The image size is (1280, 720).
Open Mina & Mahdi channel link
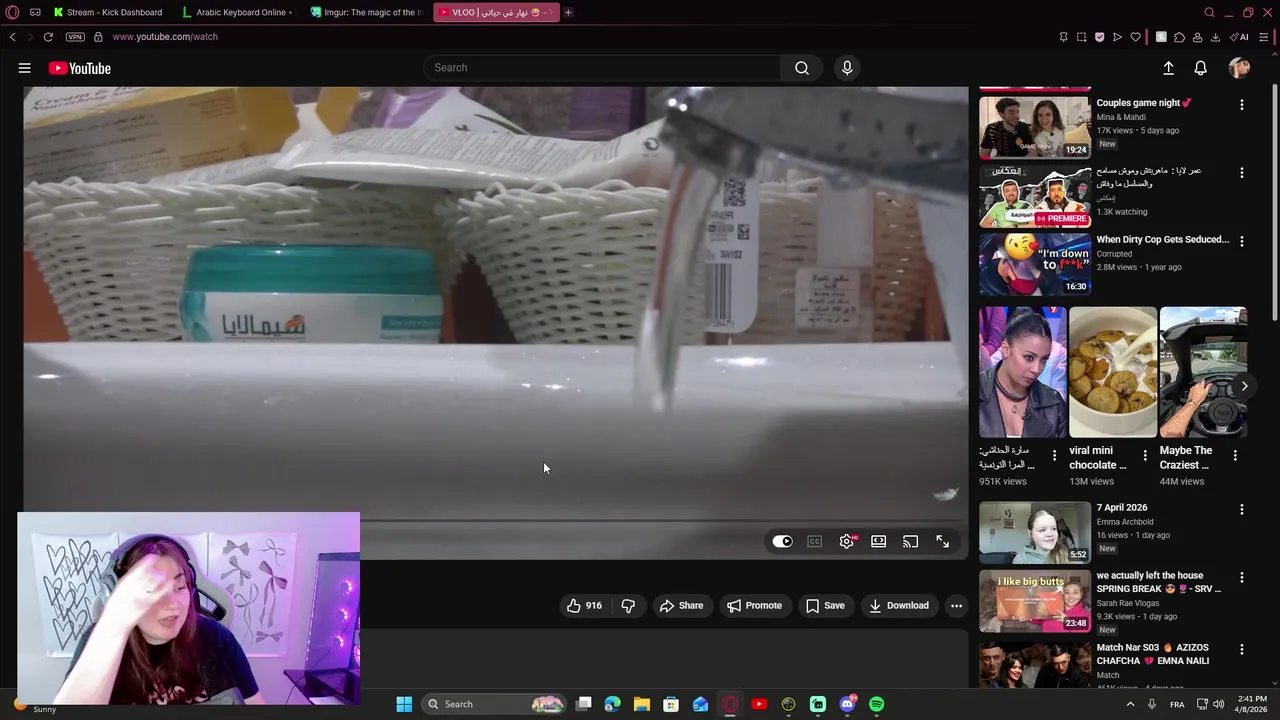(1121, 117)
